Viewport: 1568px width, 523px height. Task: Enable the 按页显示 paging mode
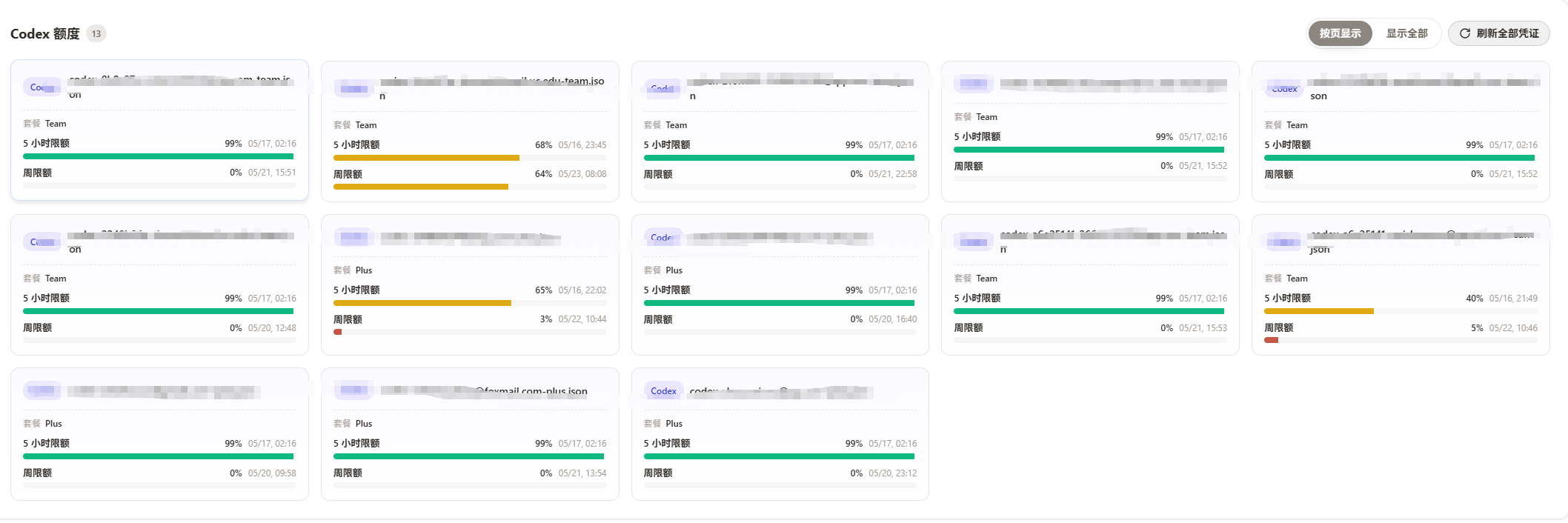(1340, 33)
